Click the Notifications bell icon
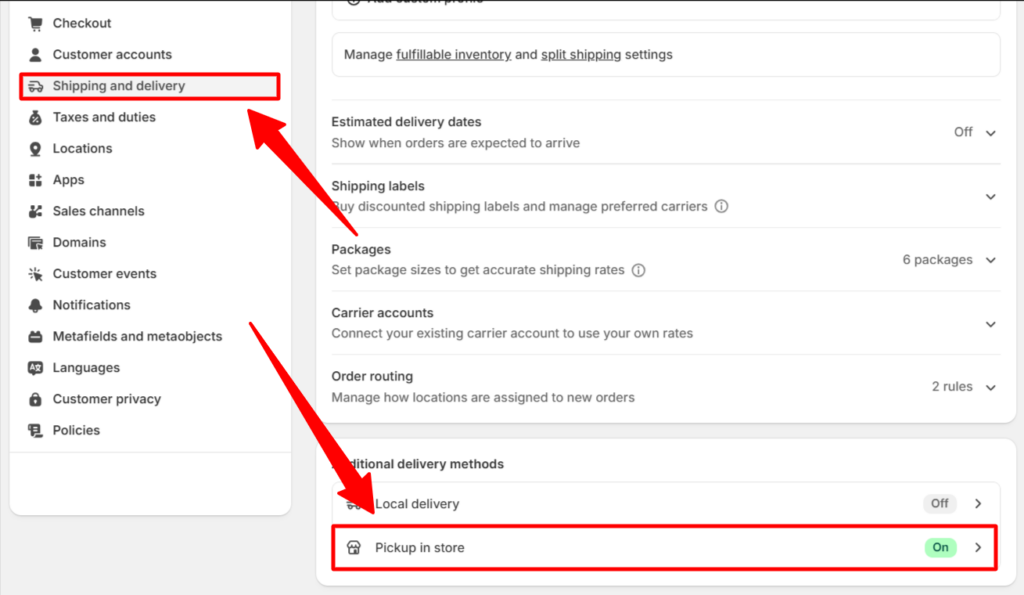Viewport: 1024px width, 595px height. pyautogui.click(x=35, y=305)
